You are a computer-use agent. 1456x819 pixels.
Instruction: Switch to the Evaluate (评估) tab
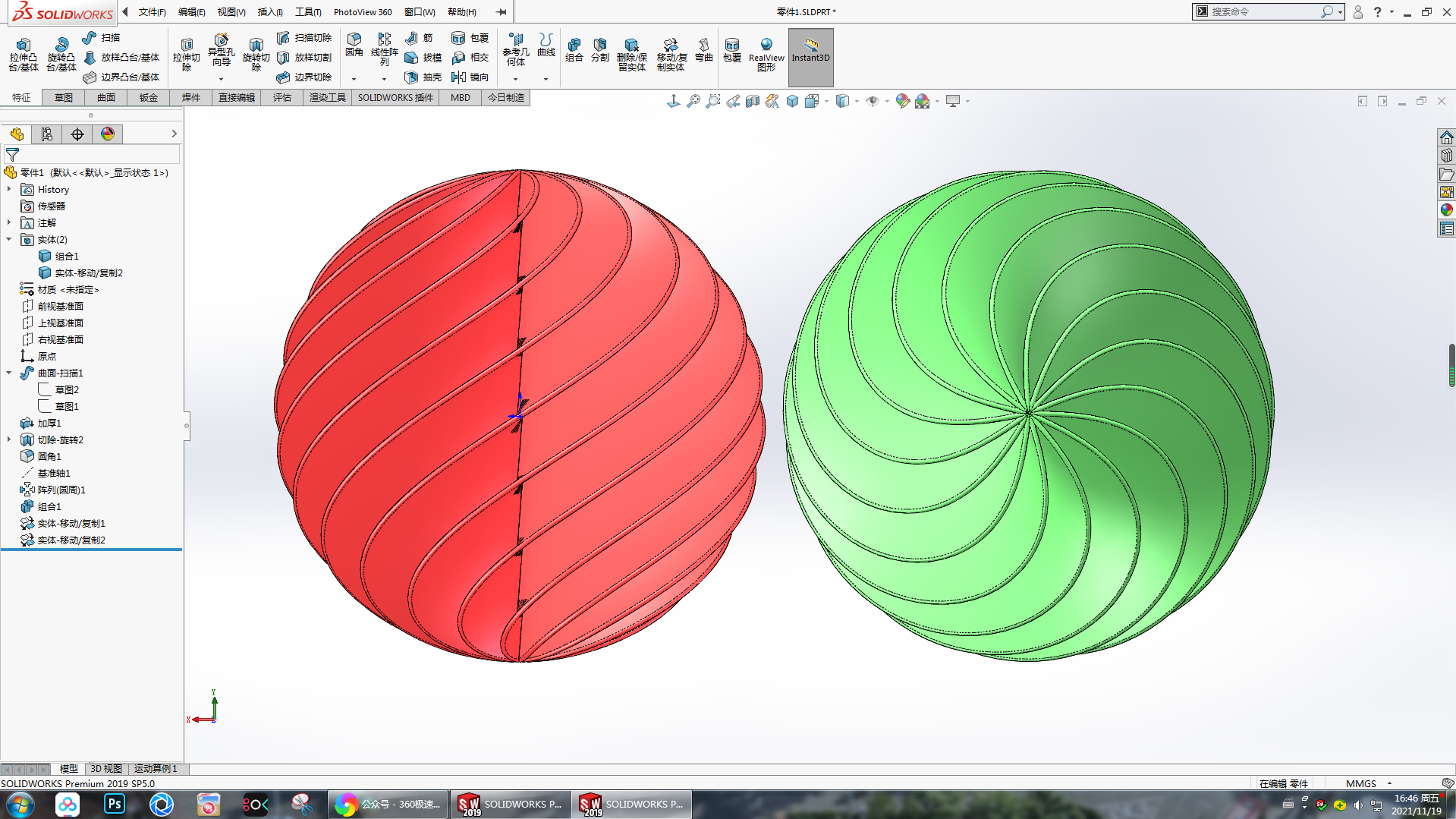coord(282,97)
